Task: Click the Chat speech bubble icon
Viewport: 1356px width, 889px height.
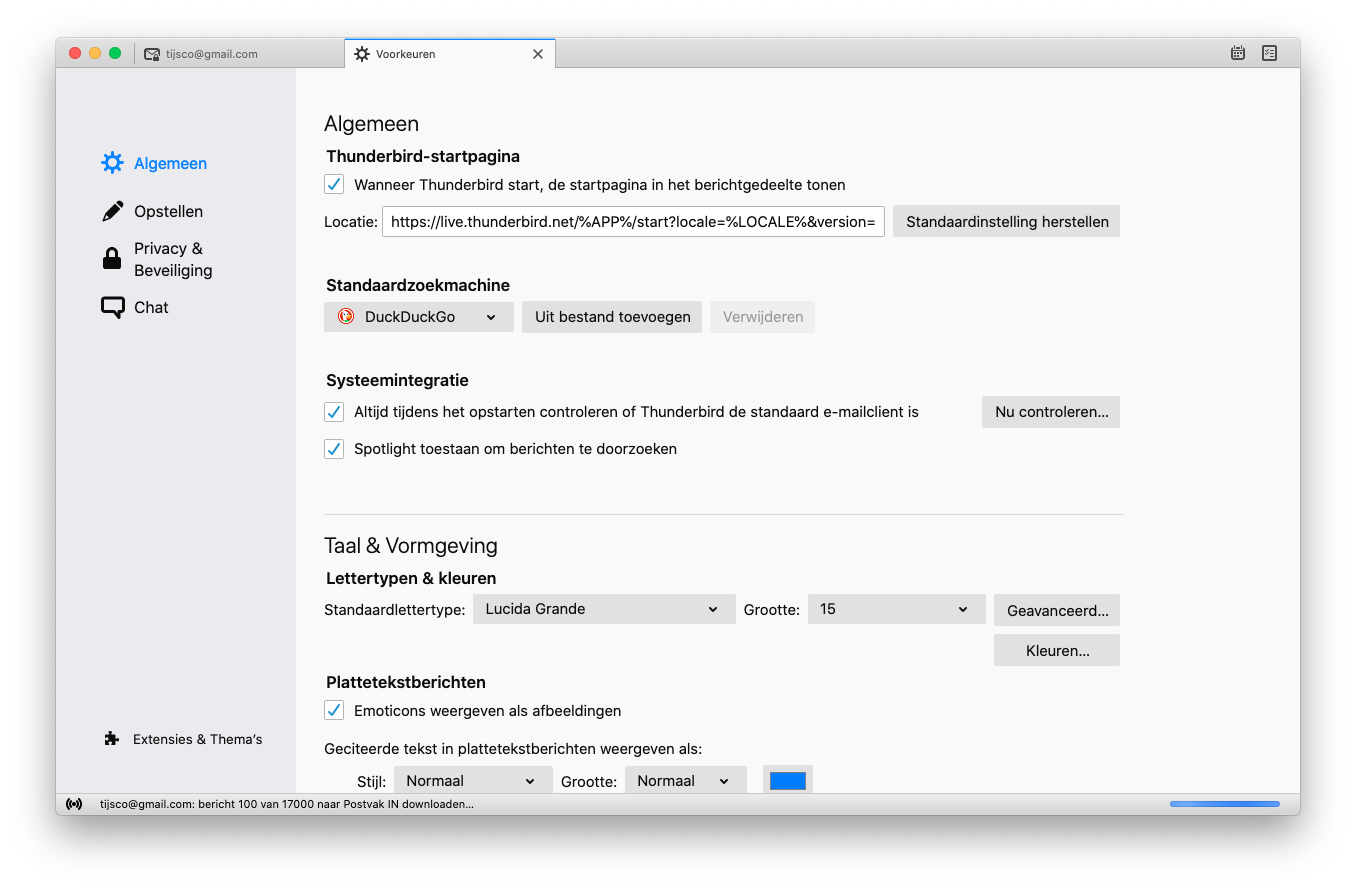Action: 112,307
